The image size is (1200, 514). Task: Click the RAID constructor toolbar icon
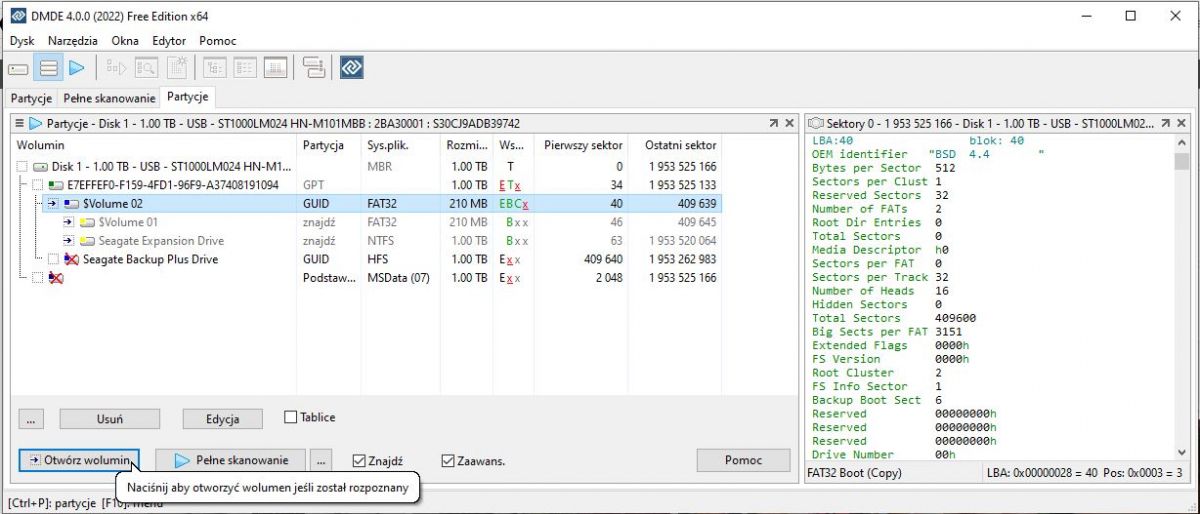pos(314,68)
